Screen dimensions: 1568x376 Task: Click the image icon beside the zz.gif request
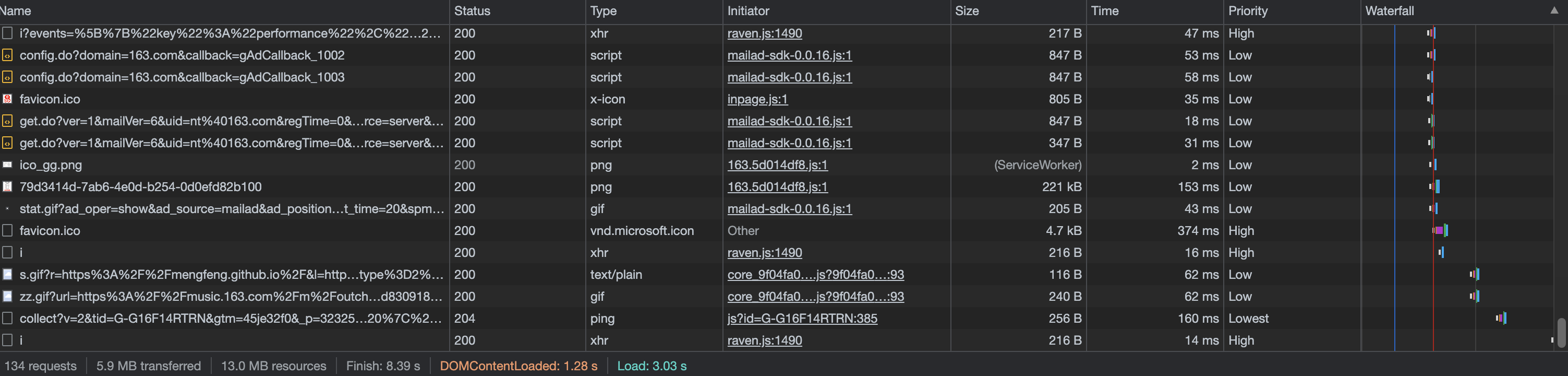coord(7,296)
